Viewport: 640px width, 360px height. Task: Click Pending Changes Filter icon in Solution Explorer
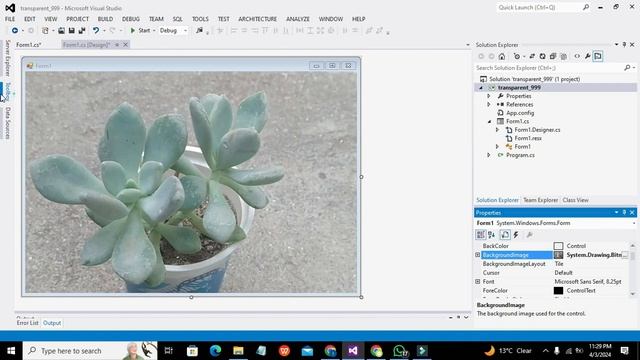517,56
